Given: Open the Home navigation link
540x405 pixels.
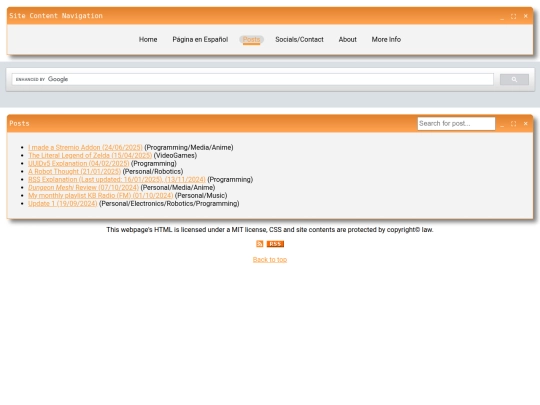Looking at the screenshot, I should click(148, 40).
